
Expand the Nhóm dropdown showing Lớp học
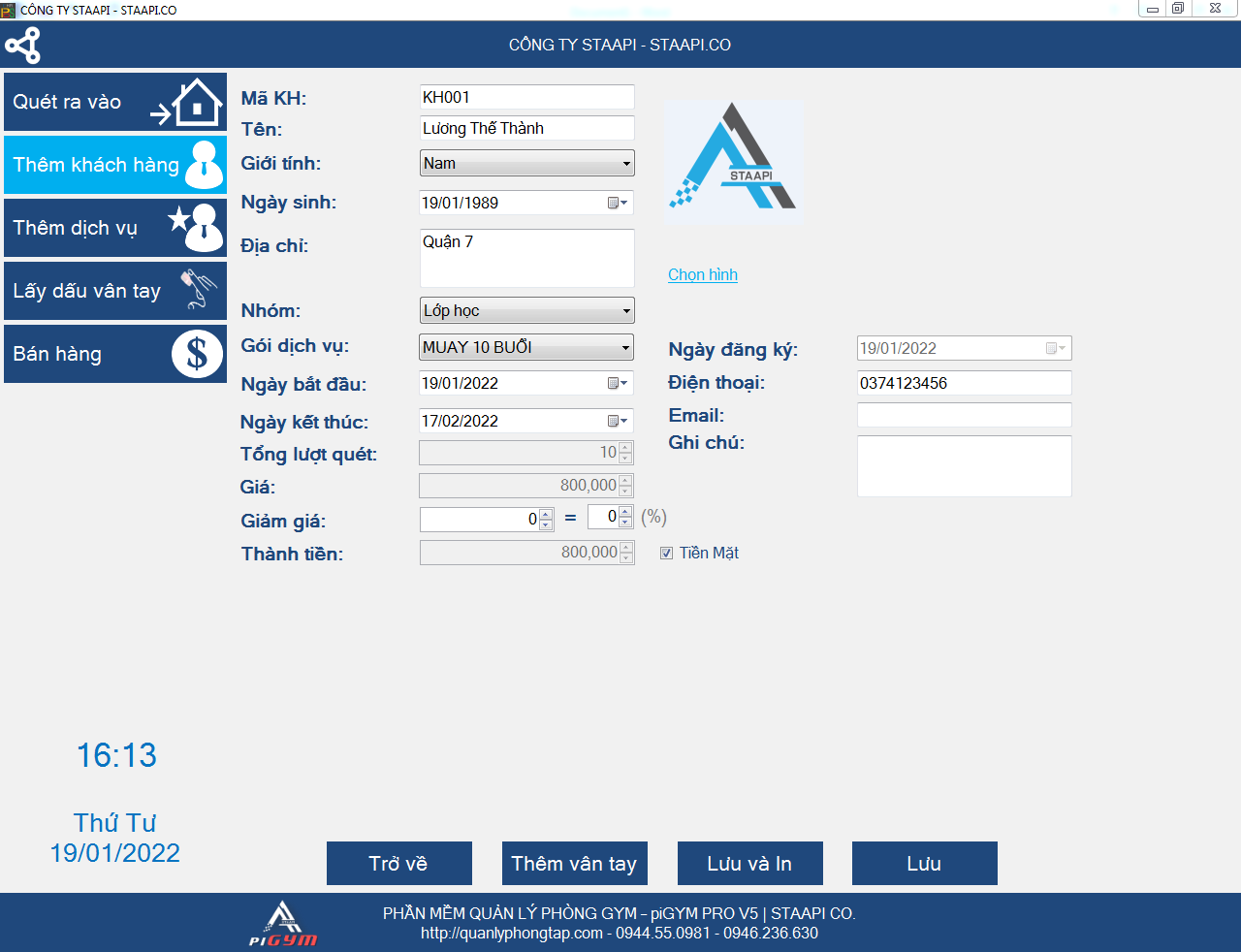(626, 311)
